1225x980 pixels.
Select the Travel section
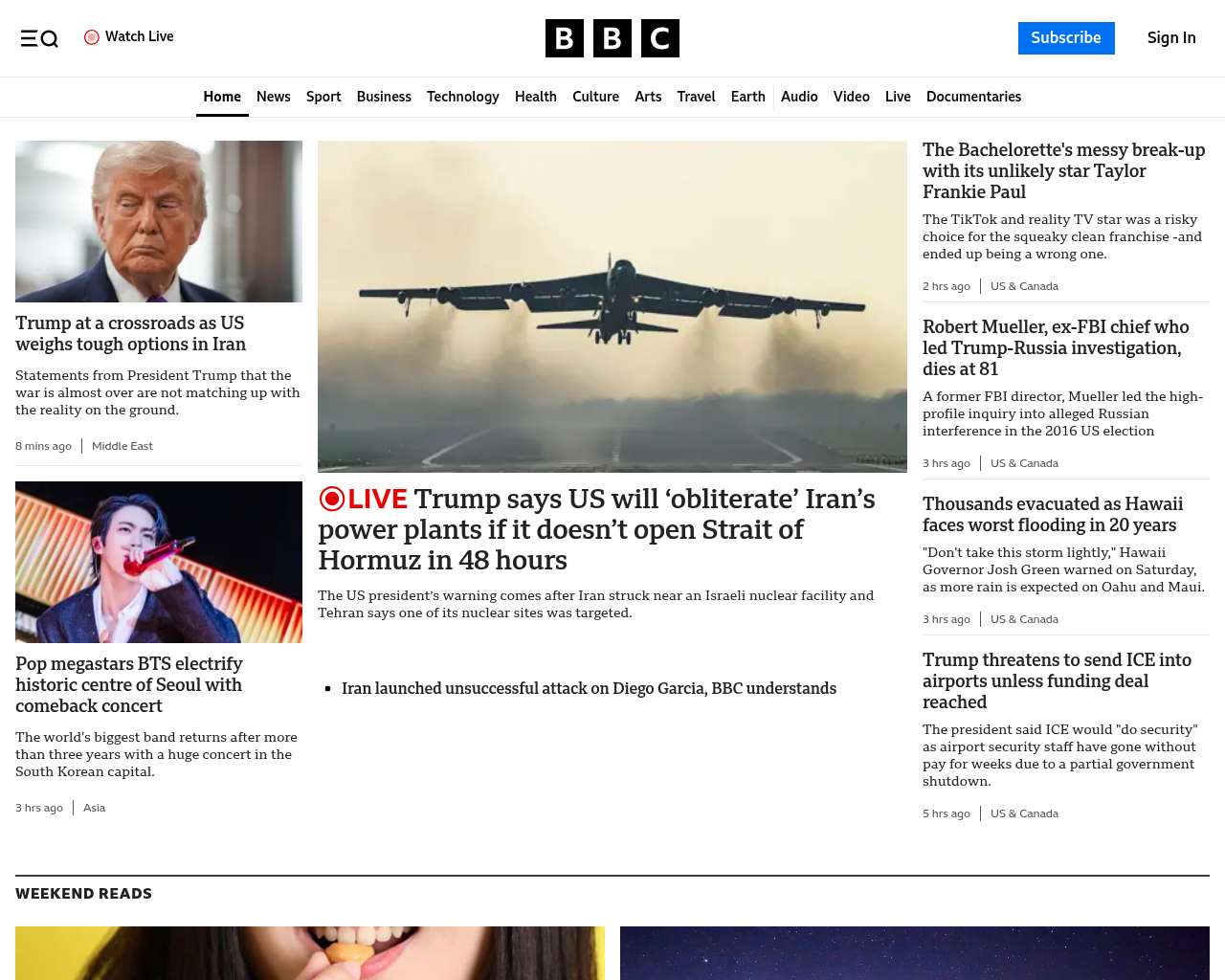(x=696, y=97)
